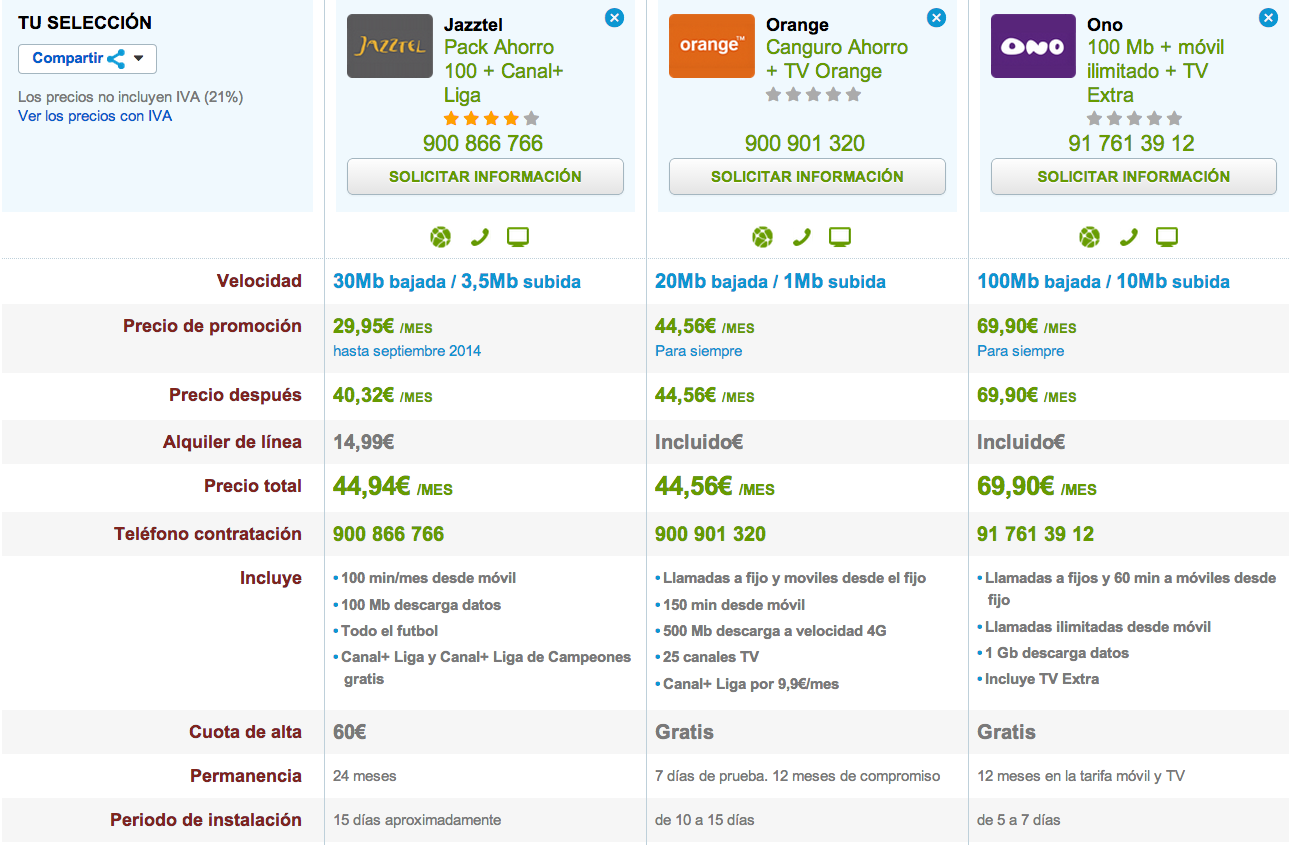Click '15 días aproximadamente' installation value

coord(417,820)
